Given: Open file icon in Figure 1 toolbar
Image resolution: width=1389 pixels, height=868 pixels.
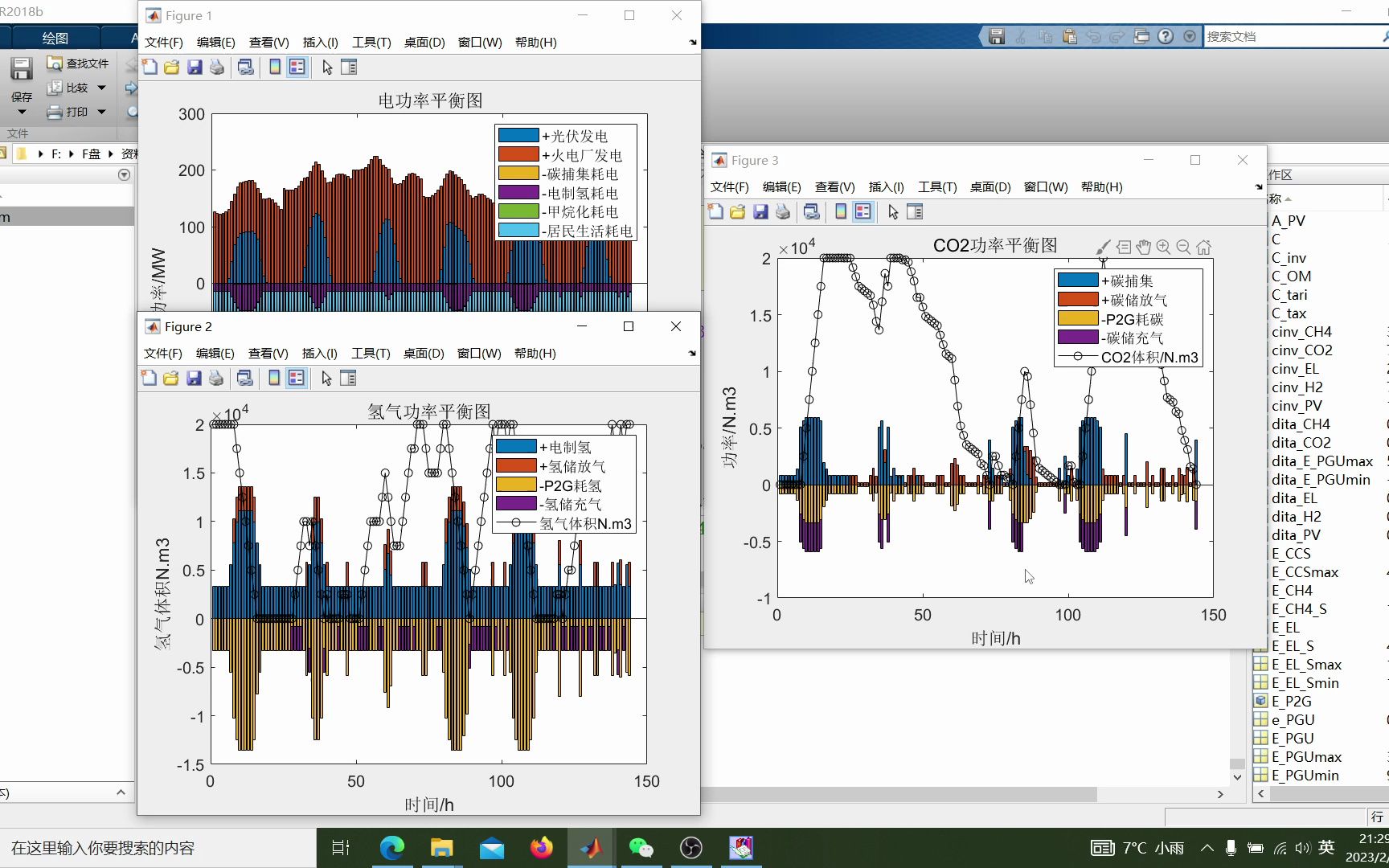Looking at the screenshot, I should click(171, 68).
